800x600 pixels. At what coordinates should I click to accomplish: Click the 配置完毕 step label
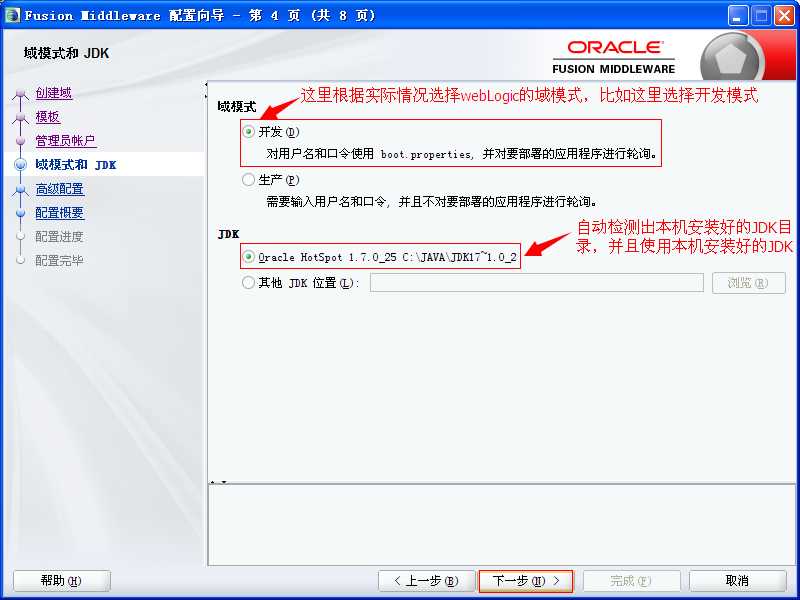pyautogui.click(x=59, y=261)
